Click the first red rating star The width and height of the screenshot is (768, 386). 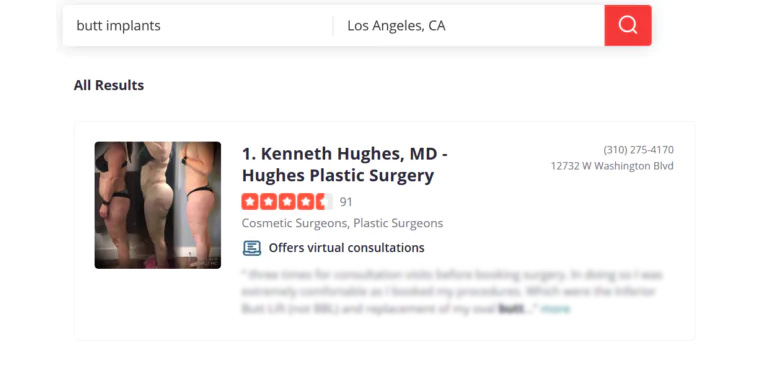[x=250, y=201]
